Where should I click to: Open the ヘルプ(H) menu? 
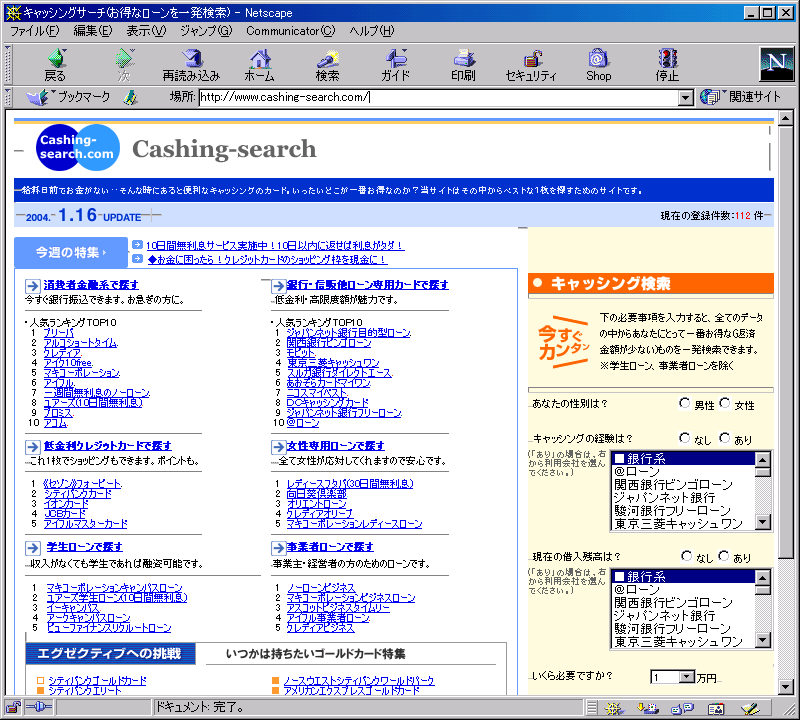click(372, 31)
